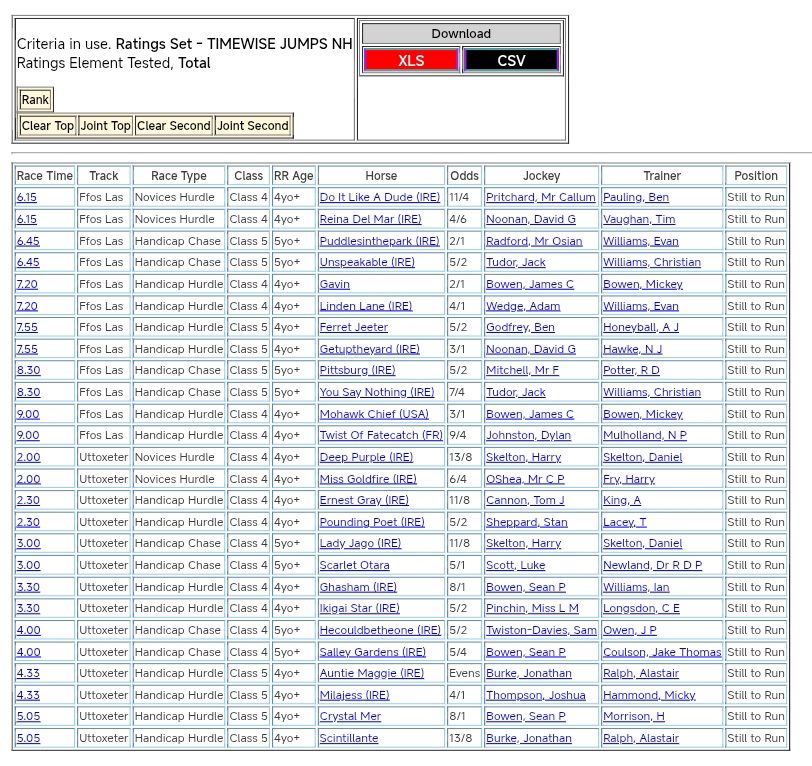This screenshot has height=766, width=812.
Task: Click horse Scintillante link
Action: pos(348,739)
